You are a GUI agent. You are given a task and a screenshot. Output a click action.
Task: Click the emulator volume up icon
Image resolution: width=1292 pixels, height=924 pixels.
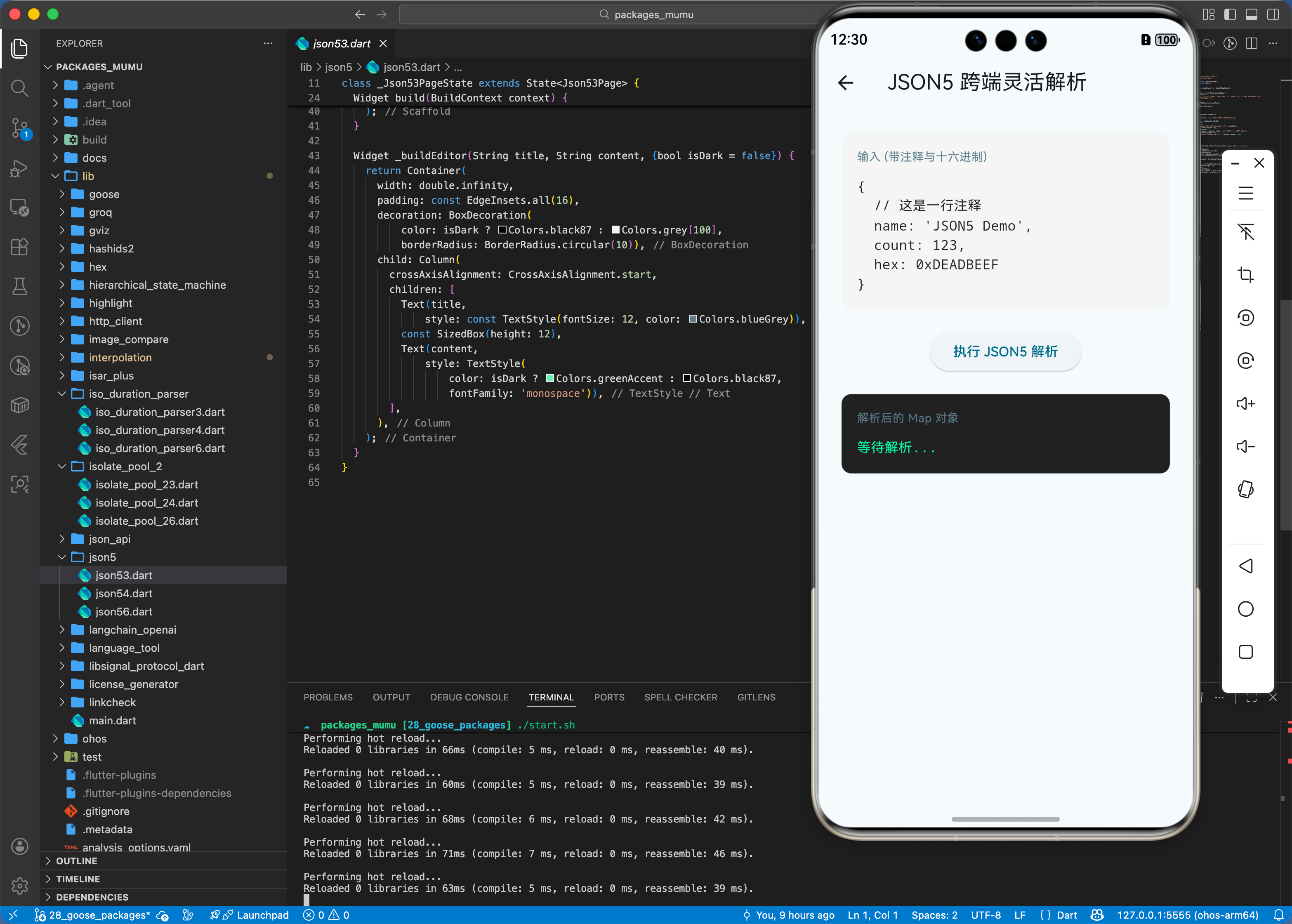coord(1245,403)
